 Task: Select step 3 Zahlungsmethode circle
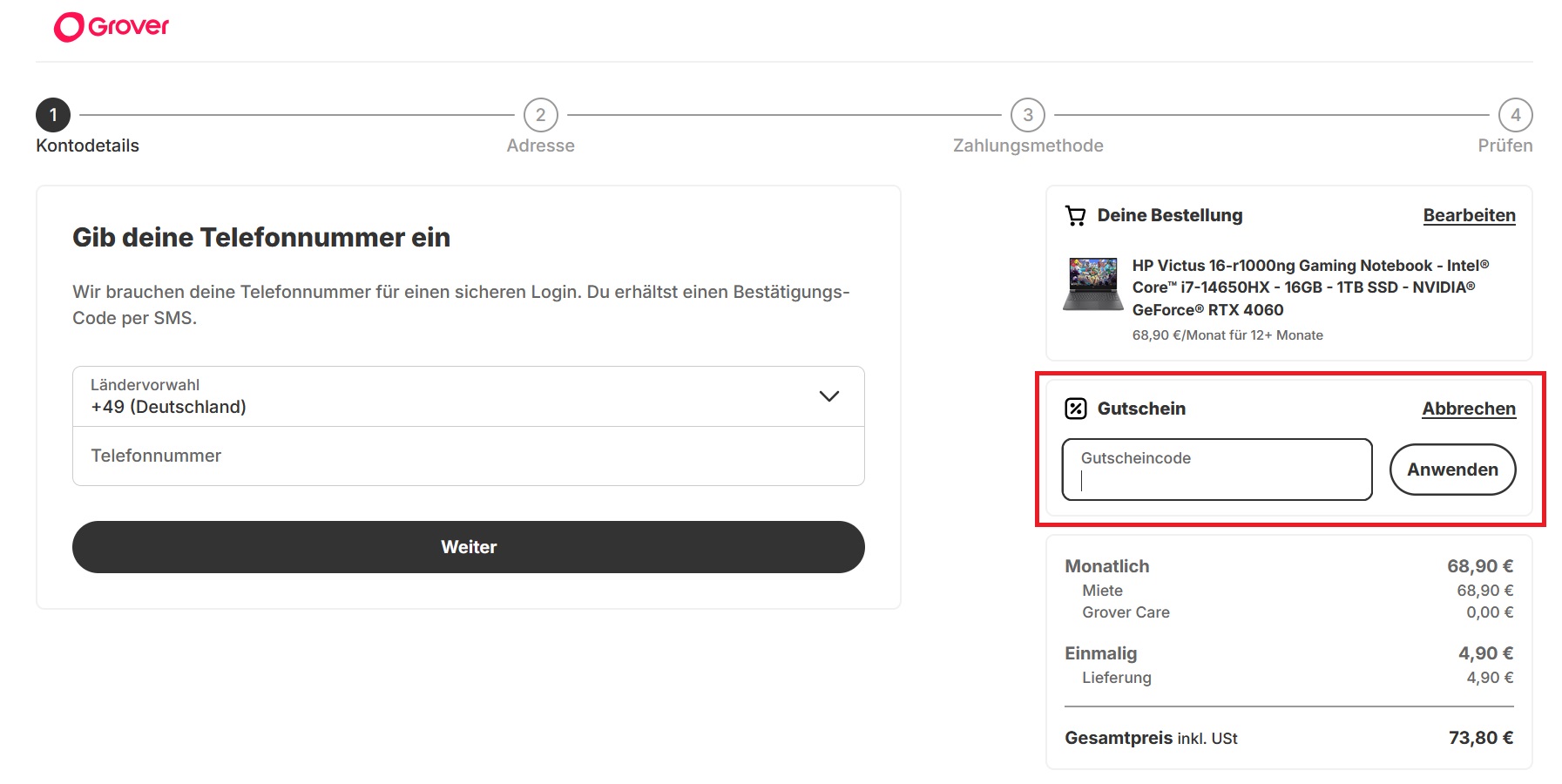[x=1028, y=115]
